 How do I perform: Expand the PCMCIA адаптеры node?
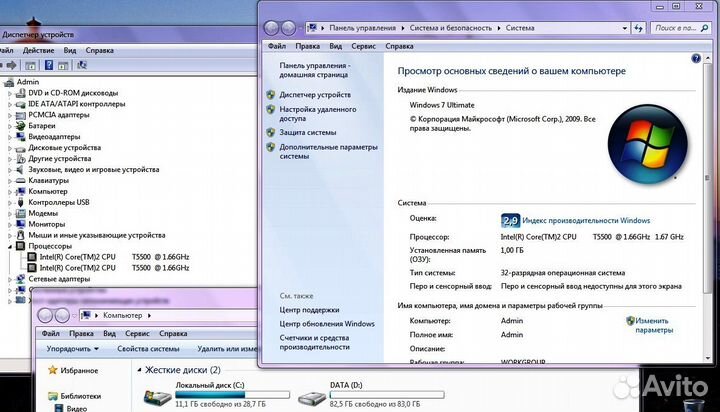(10, 115)
